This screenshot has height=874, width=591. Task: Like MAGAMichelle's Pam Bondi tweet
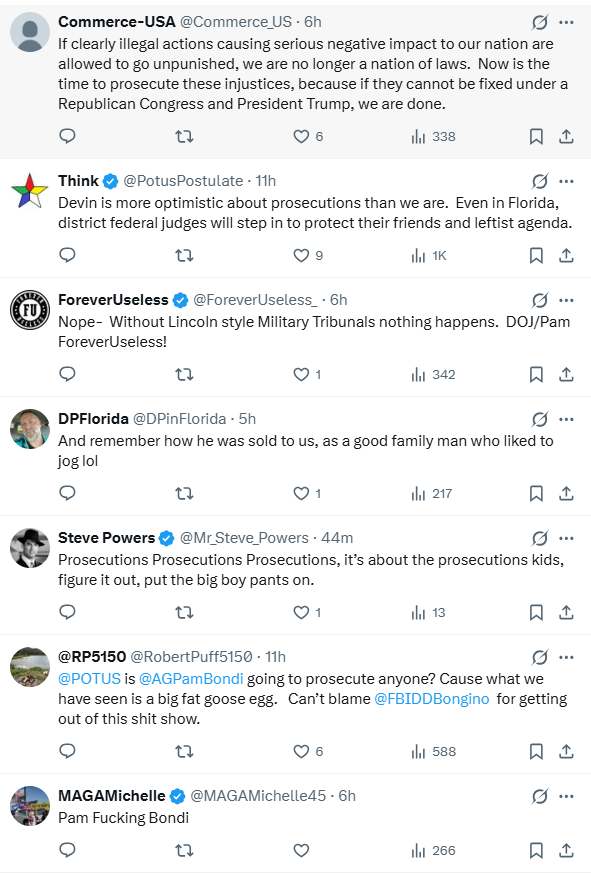tap(301, 850)
